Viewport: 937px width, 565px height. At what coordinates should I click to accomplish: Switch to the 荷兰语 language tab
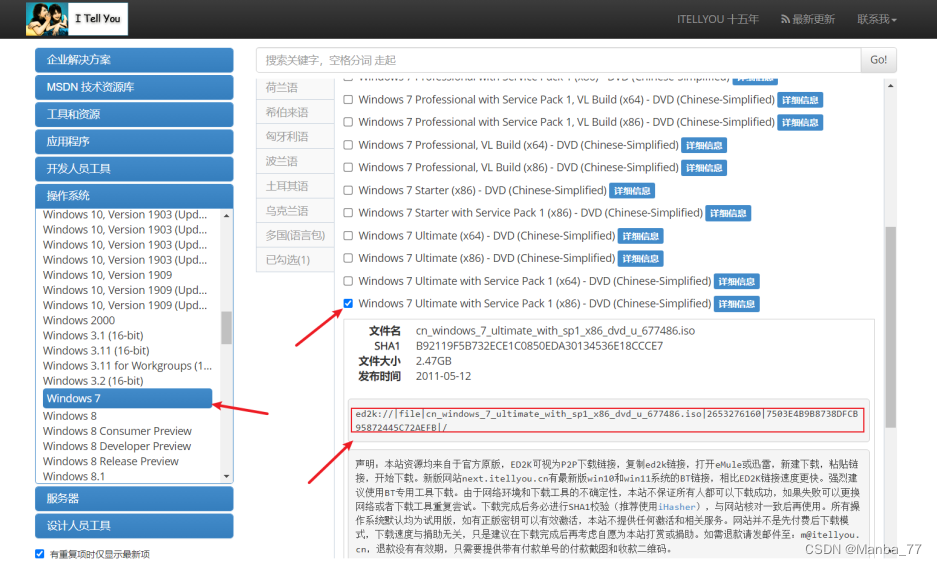tap(295, 88)
